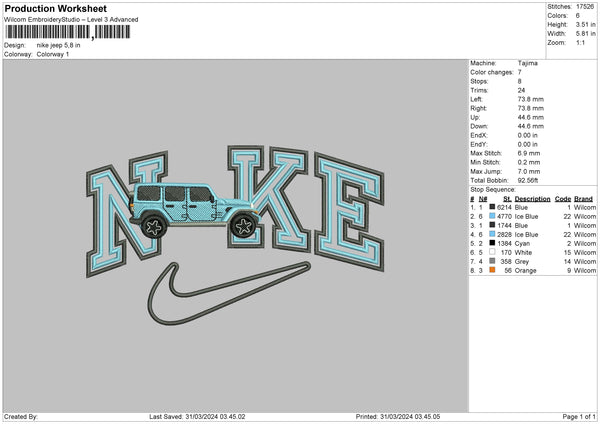
Task: Click the 'White' description in stop 6
Action: pos(523,253)
